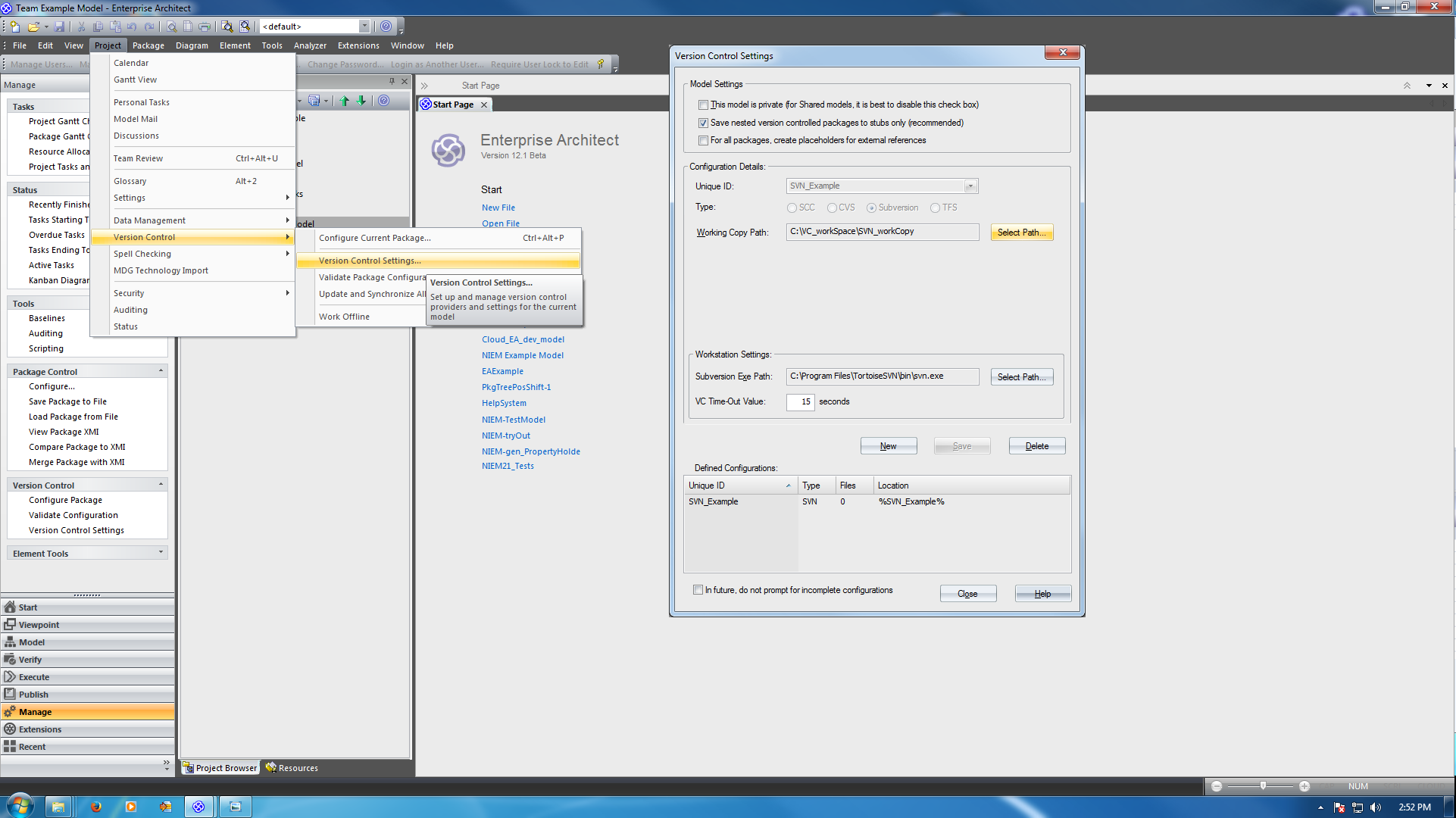1456x818 pixels.
Task: Click the VC Time-Out Value field
Action: click(x=800, y=402)
